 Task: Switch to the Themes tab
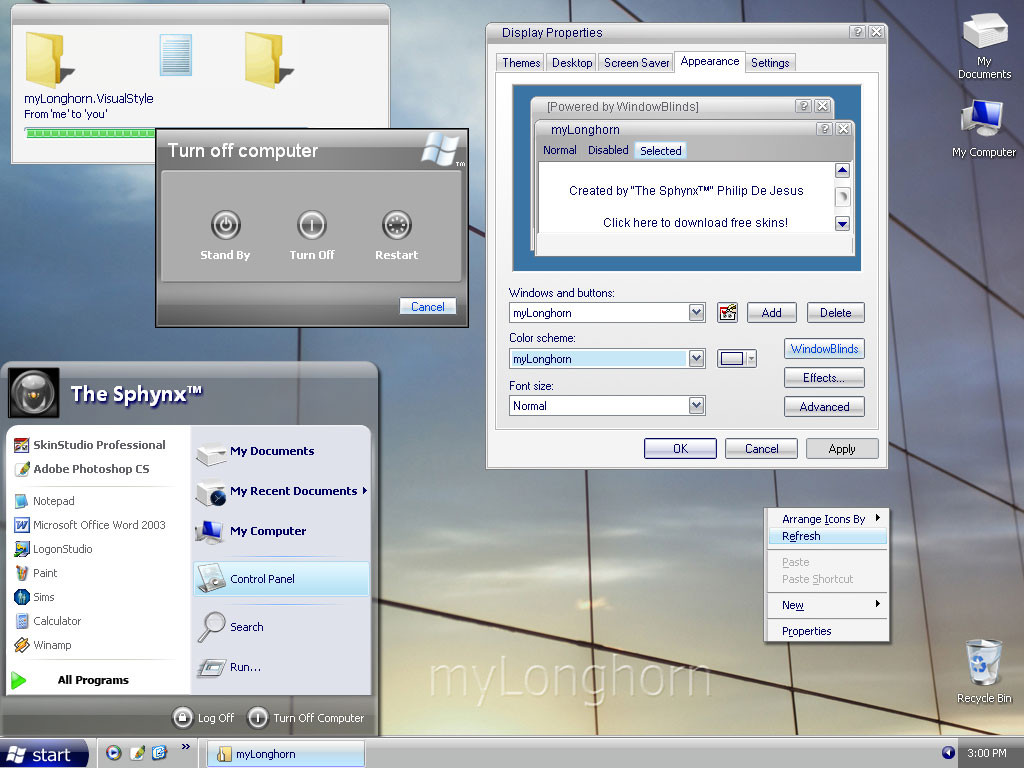(520, 63)
